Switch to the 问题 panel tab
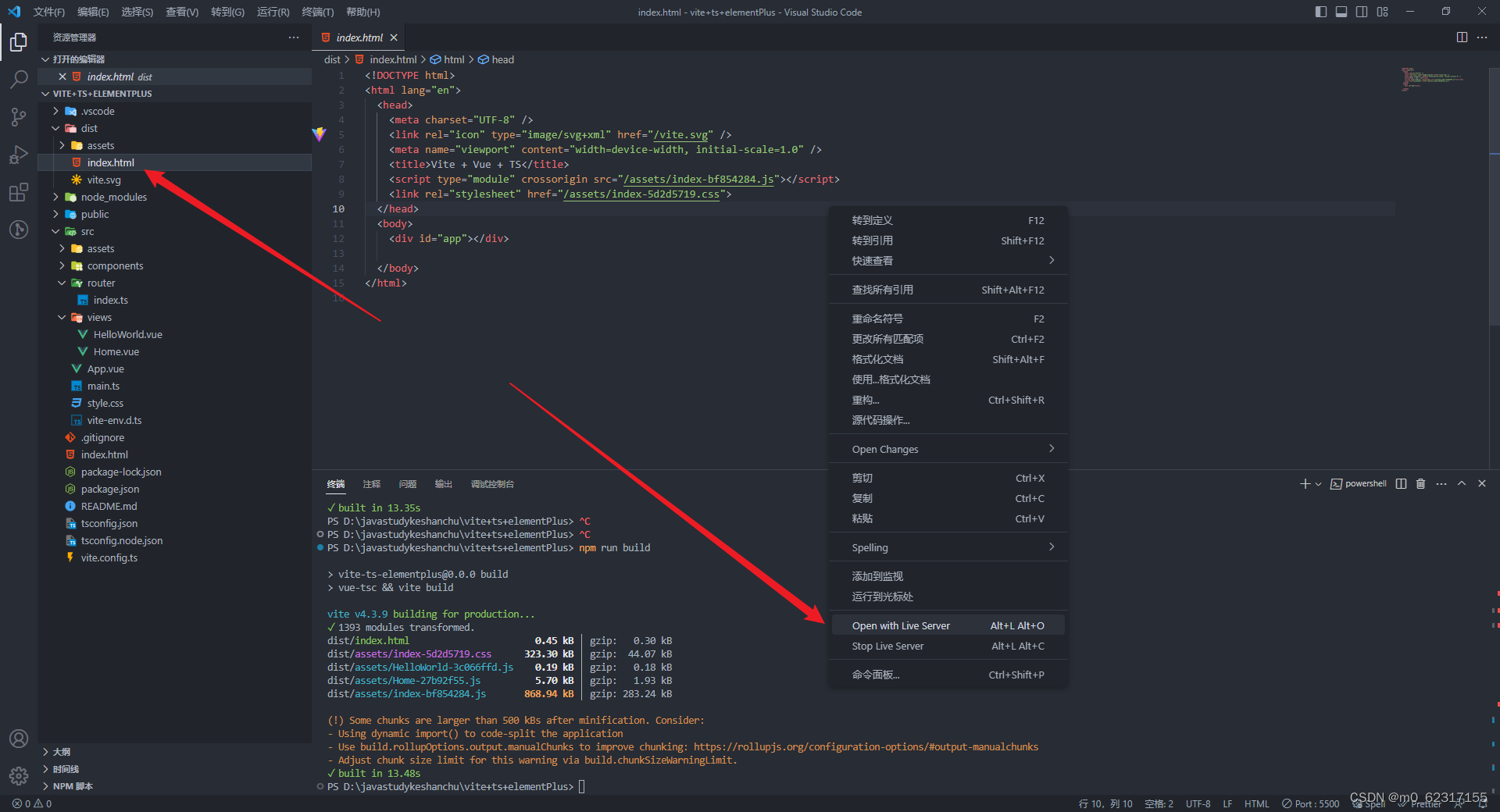The width and height of the screenshot is (1500, 812). click(x=408, y=484)
